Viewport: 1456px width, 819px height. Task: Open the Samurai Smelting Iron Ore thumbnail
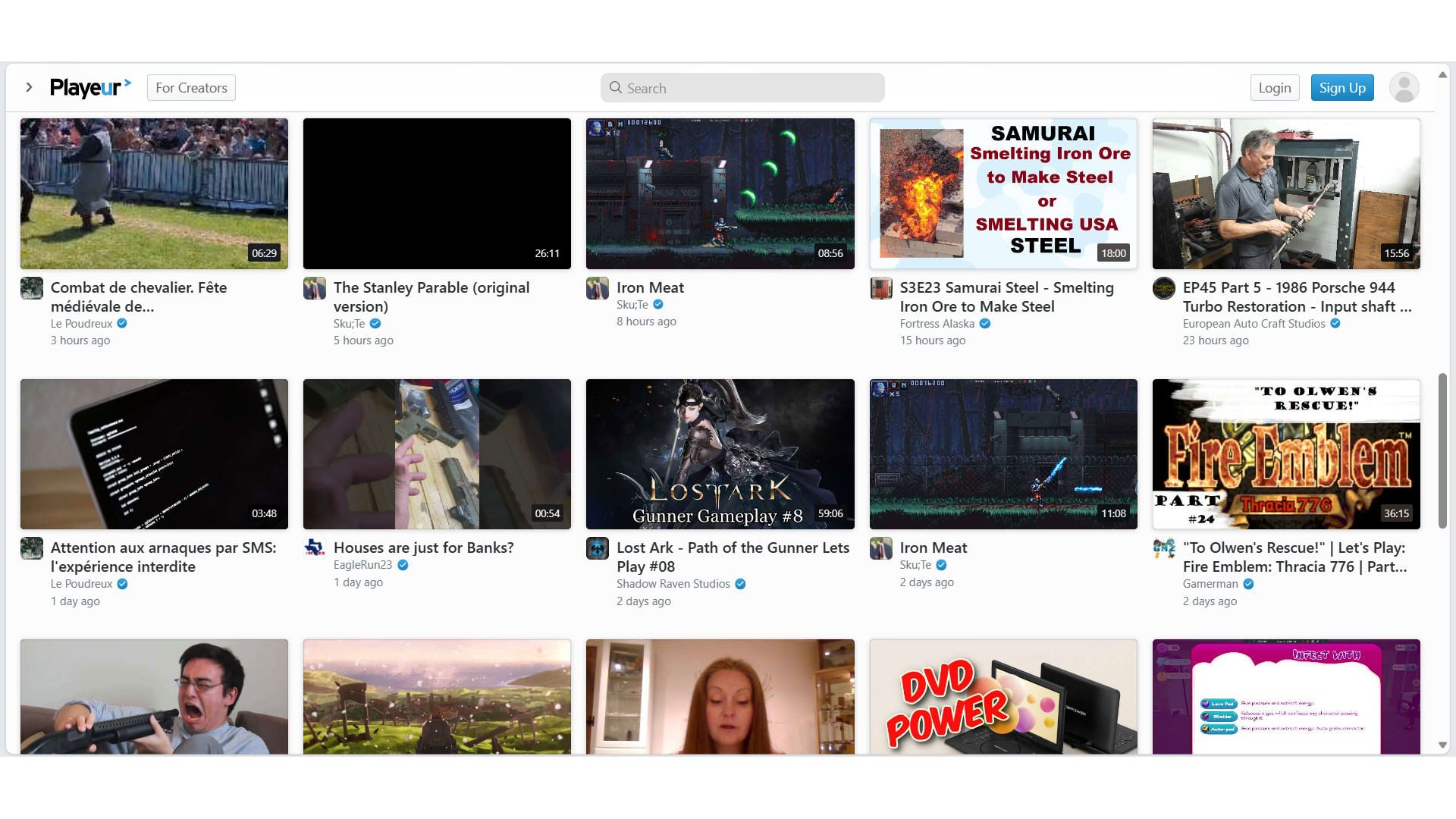pyautogui.click(x=1003, y=193)
